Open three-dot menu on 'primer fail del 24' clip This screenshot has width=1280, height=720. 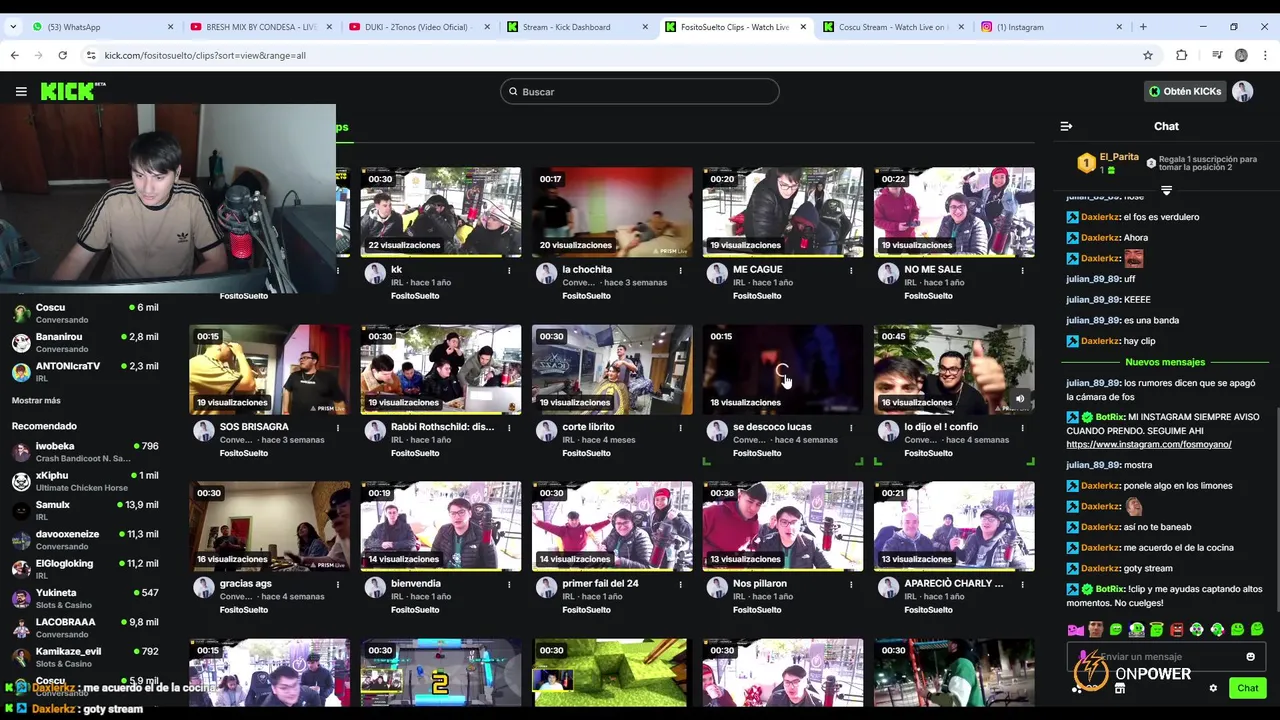681,584
